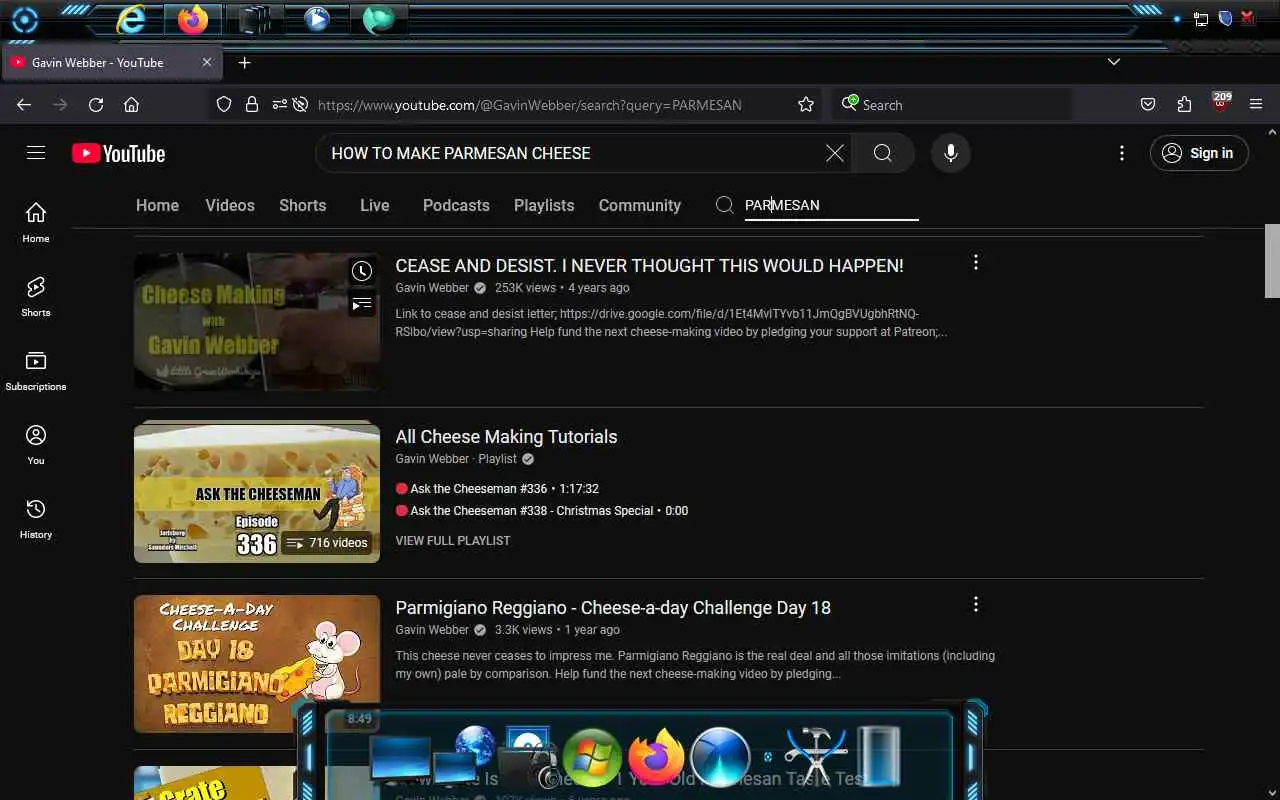Open the Firefox home page button
Viewport: 1280px width, 800px height.
[x=131, y=104]
